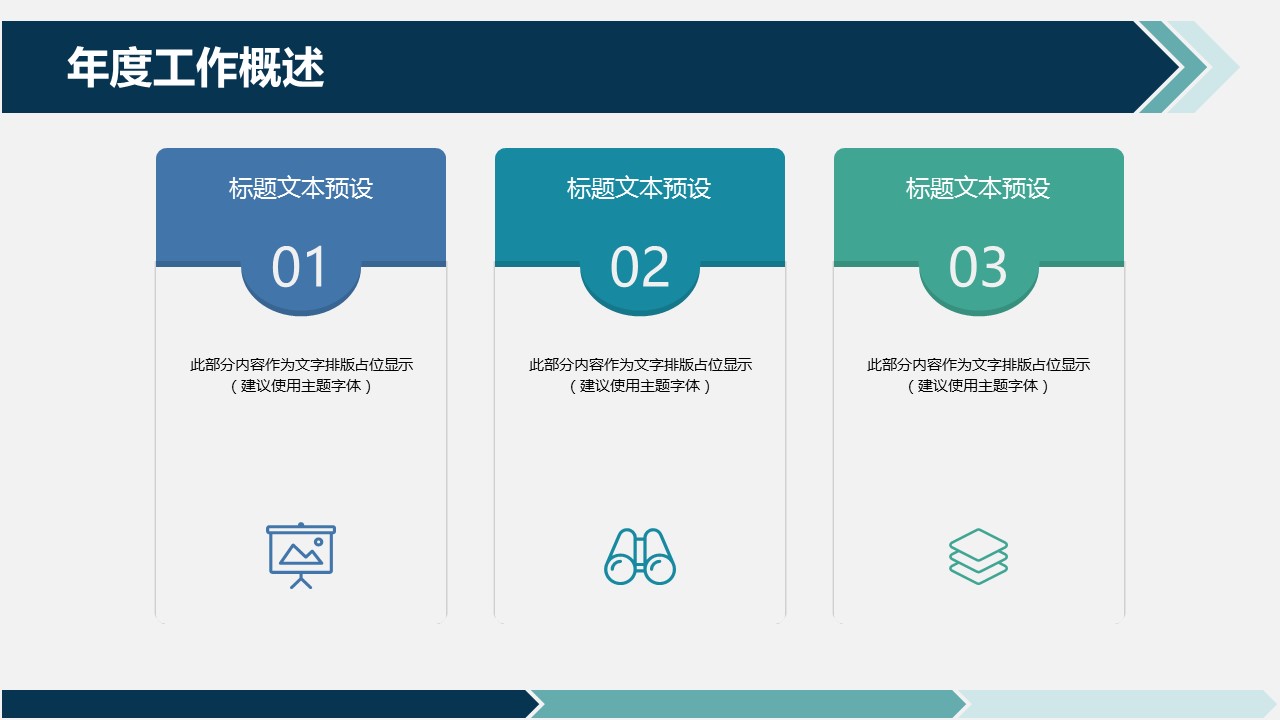Select 标题文本预设 heading on the blue card
This screenshot has width=1280, height=720.
click(x=301, y=188)
